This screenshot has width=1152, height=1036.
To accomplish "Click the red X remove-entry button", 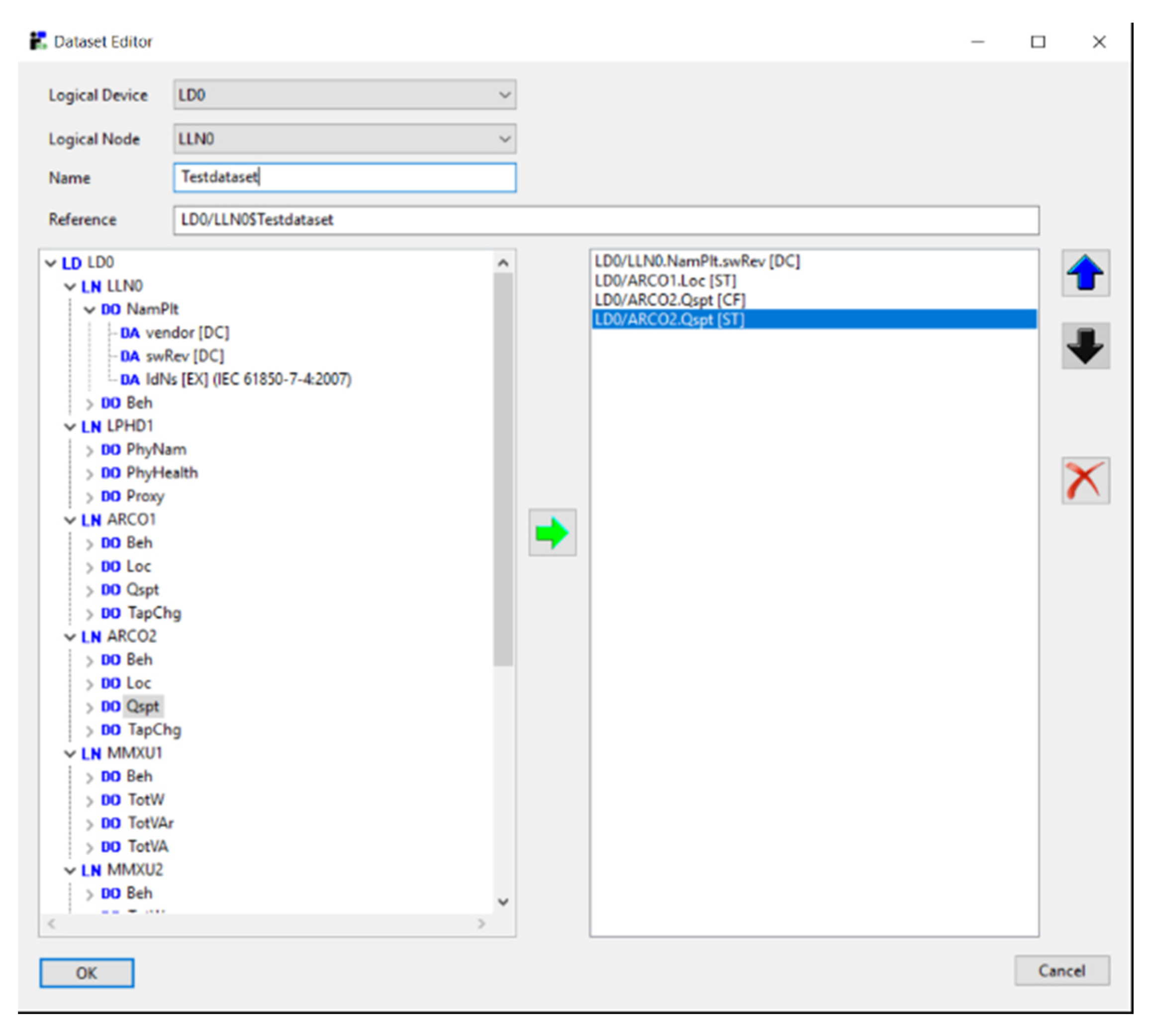I will [1085, 480].
